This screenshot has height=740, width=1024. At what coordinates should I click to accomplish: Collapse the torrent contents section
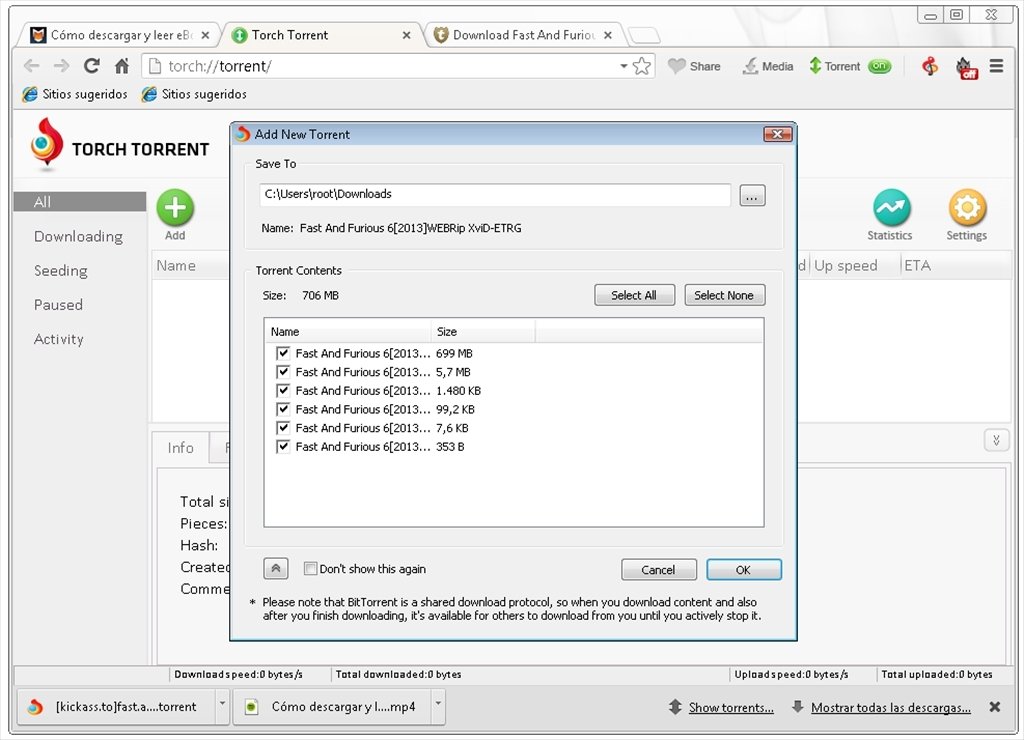tap(276, 569)
